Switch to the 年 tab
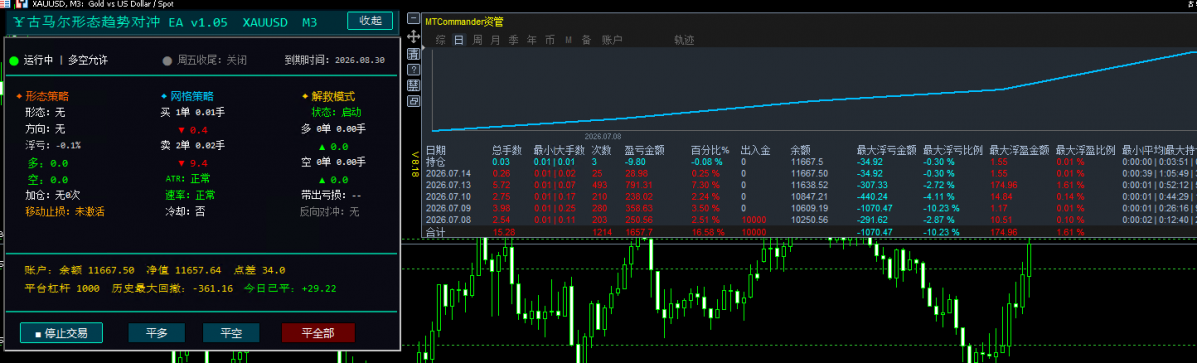Viewport: 1197px width, 363px height. 531,40
